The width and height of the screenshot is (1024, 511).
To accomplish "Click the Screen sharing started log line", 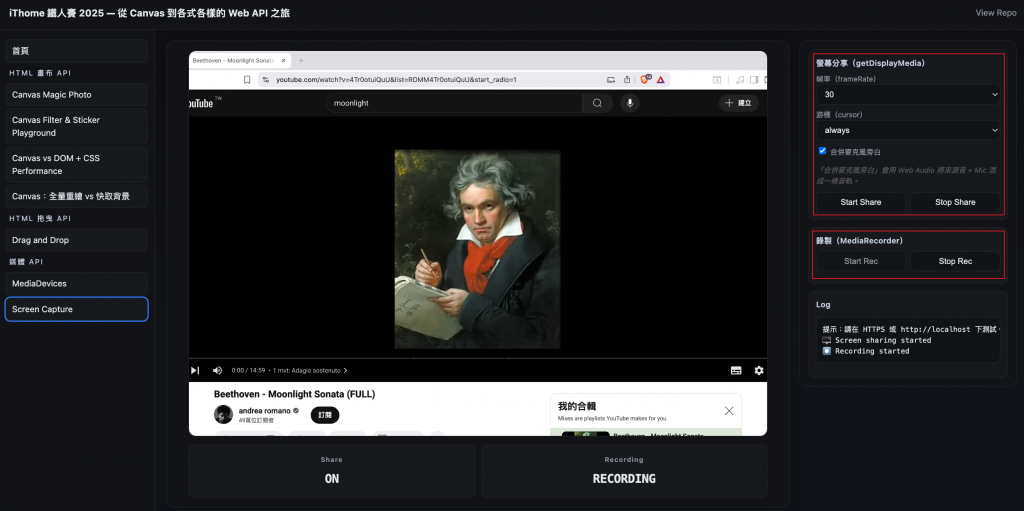I will pos(876,340).
